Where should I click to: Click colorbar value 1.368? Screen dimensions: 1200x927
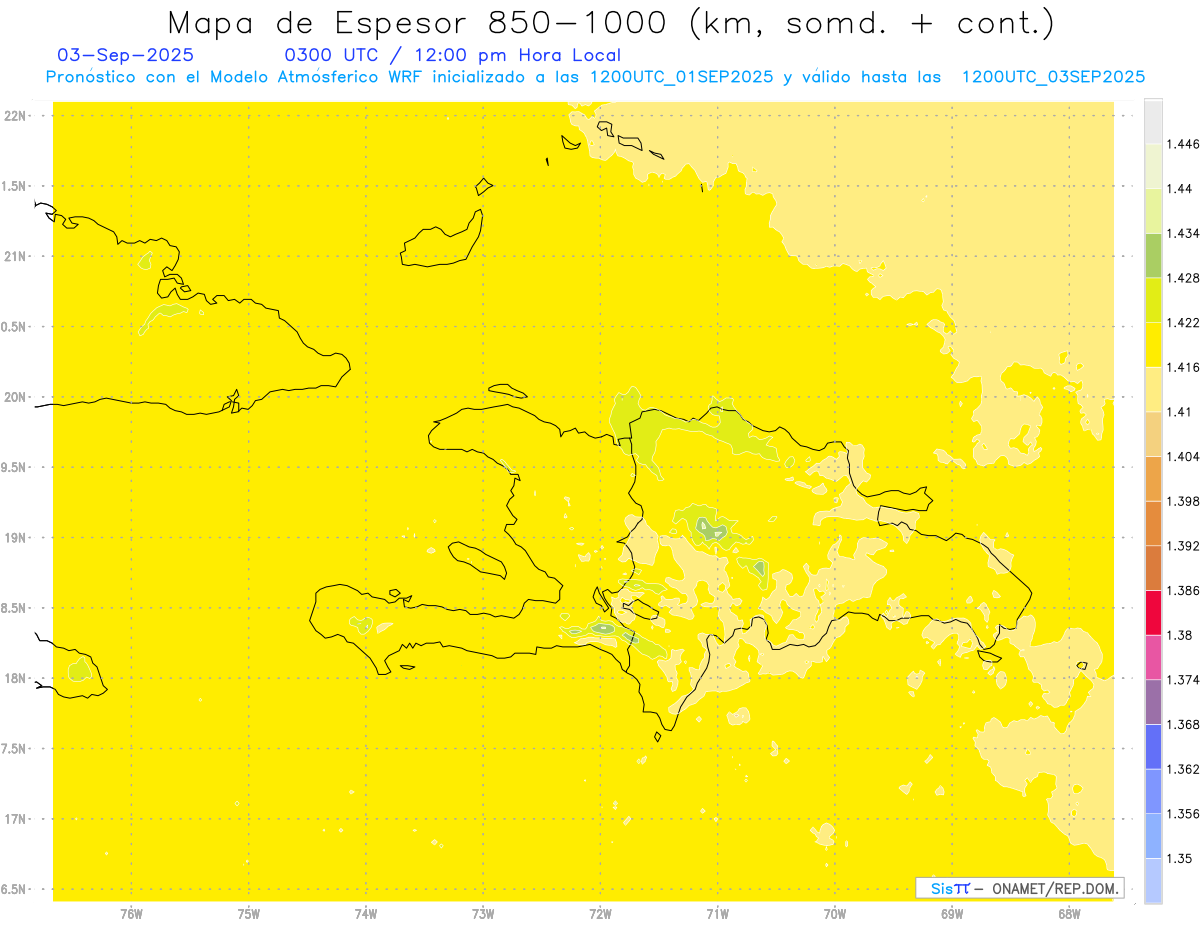click(x=1183, y=724)
